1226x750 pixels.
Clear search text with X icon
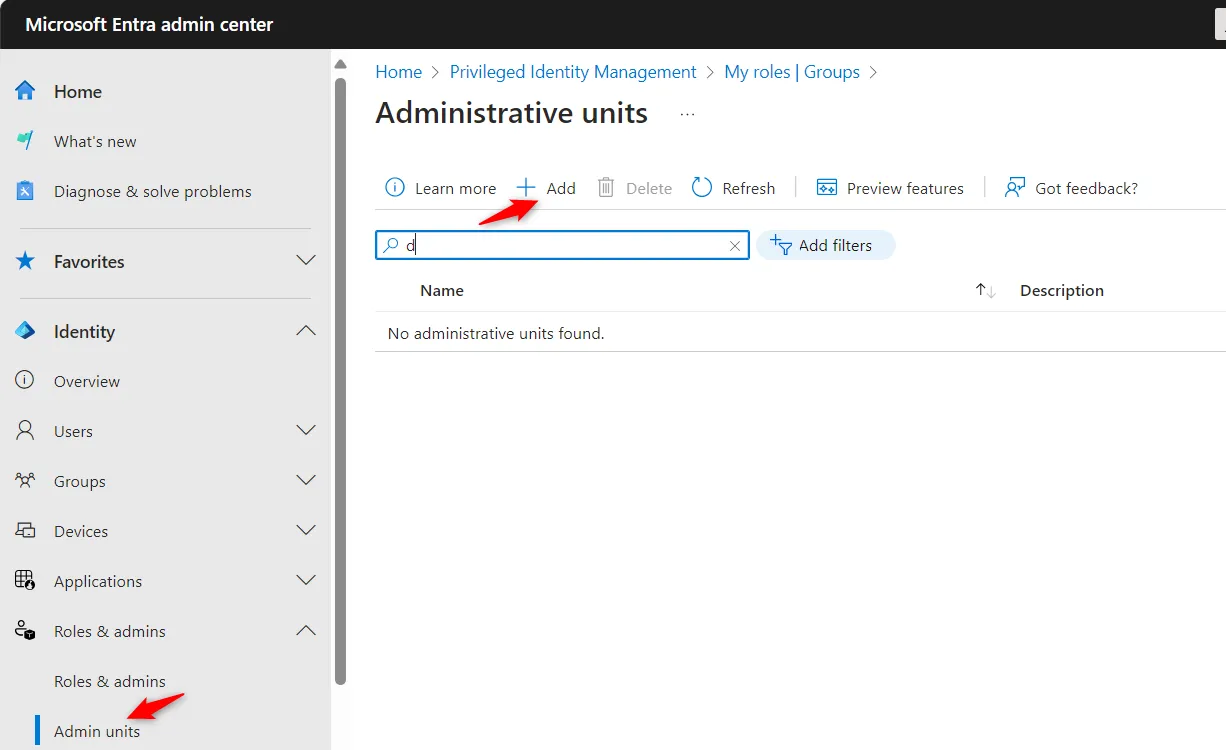pos(735,246)
